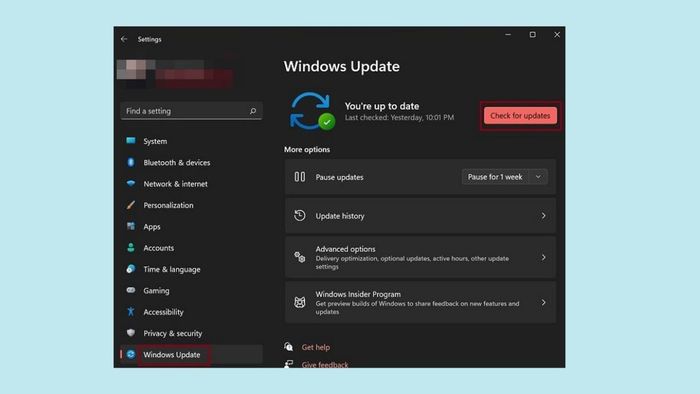Open Time & language settings

click(191, 269)
